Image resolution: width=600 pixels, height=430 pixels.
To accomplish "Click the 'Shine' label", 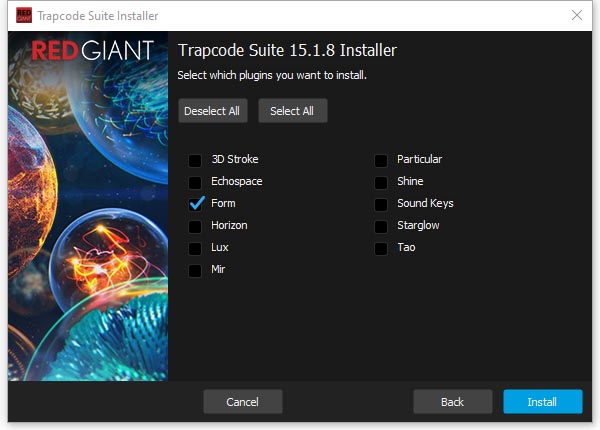I will pyautogui.click(x=410, y=181).
